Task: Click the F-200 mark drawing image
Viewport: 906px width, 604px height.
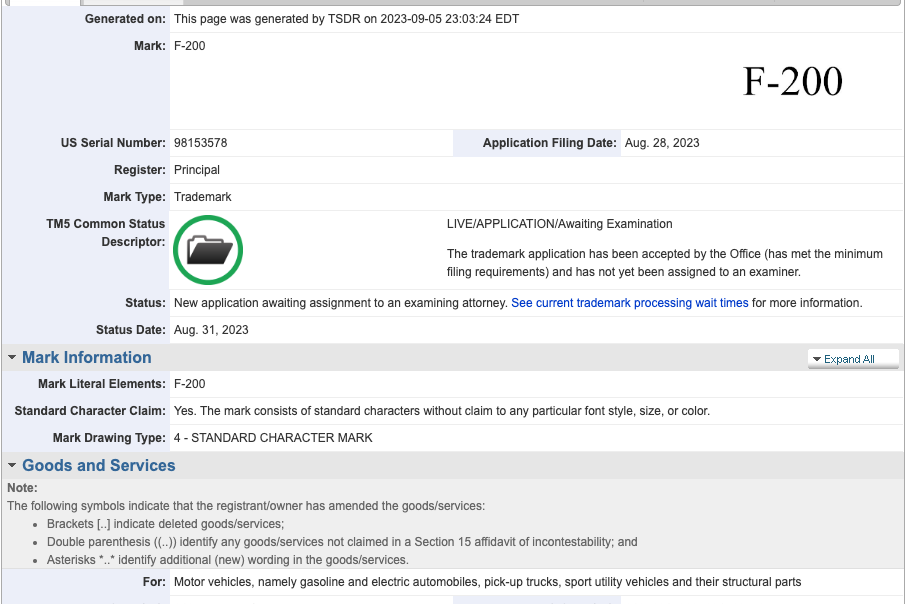Action: tap(792, 82)
